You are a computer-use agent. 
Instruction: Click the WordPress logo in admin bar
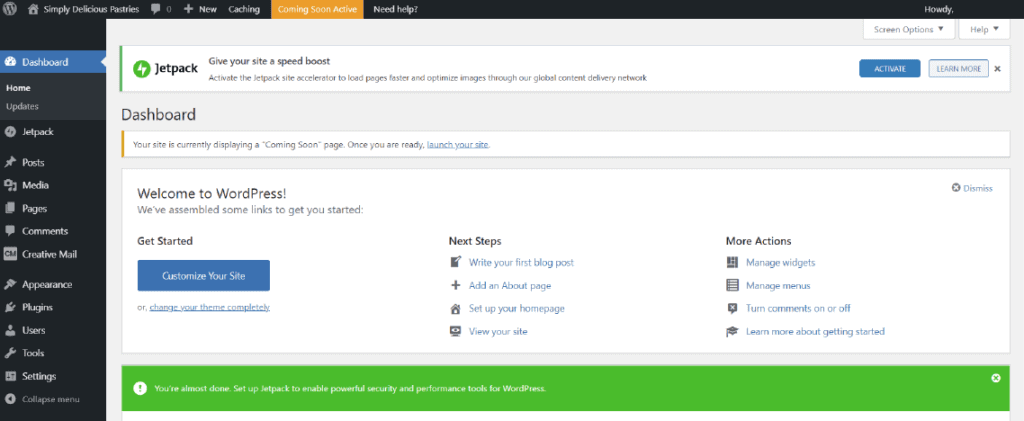click(12, 9)
